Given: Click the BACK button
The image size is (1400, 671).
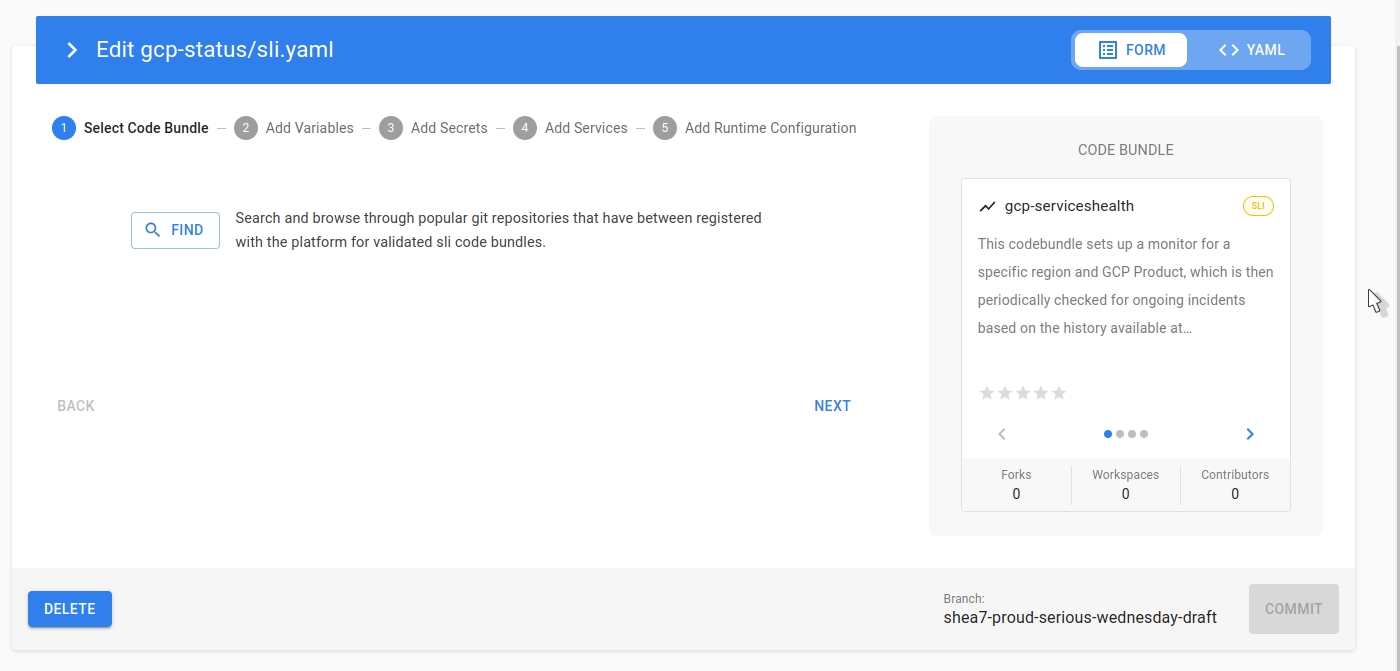Looking at the screenshot, I should point(76,406).
